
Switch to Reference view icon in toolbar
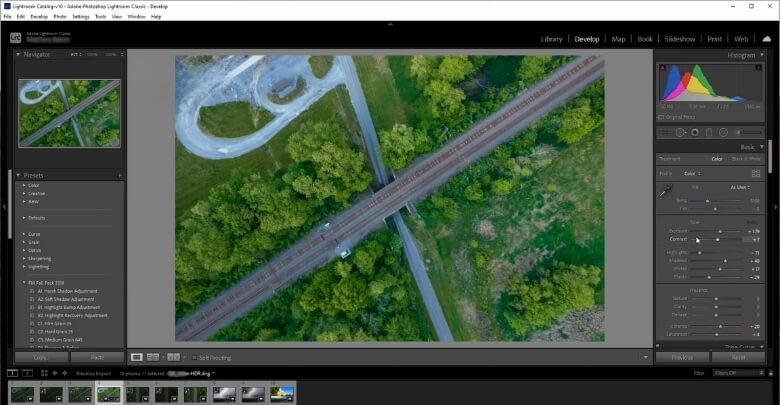click(x=153, y=357)
